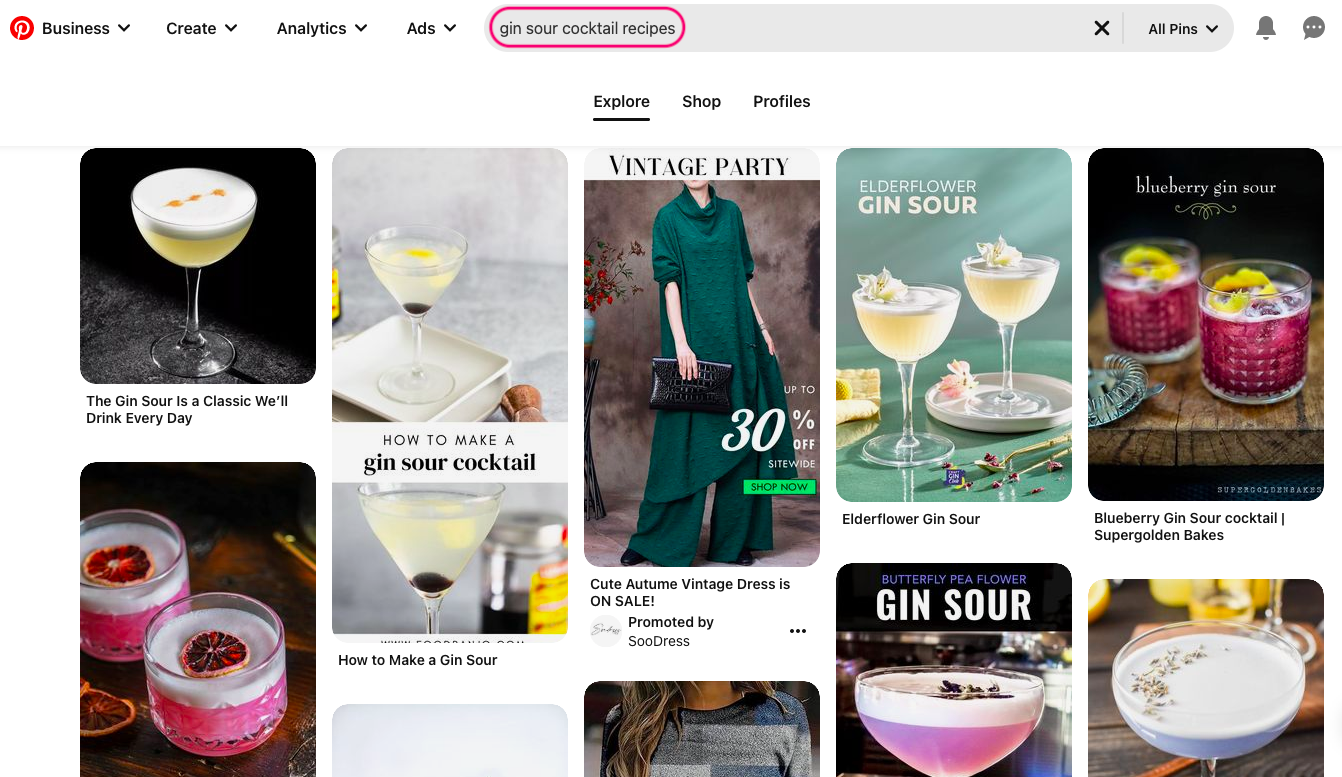Click the Pinterest logo
Viewport: 1342px width, 777px height.
[23, 28]
